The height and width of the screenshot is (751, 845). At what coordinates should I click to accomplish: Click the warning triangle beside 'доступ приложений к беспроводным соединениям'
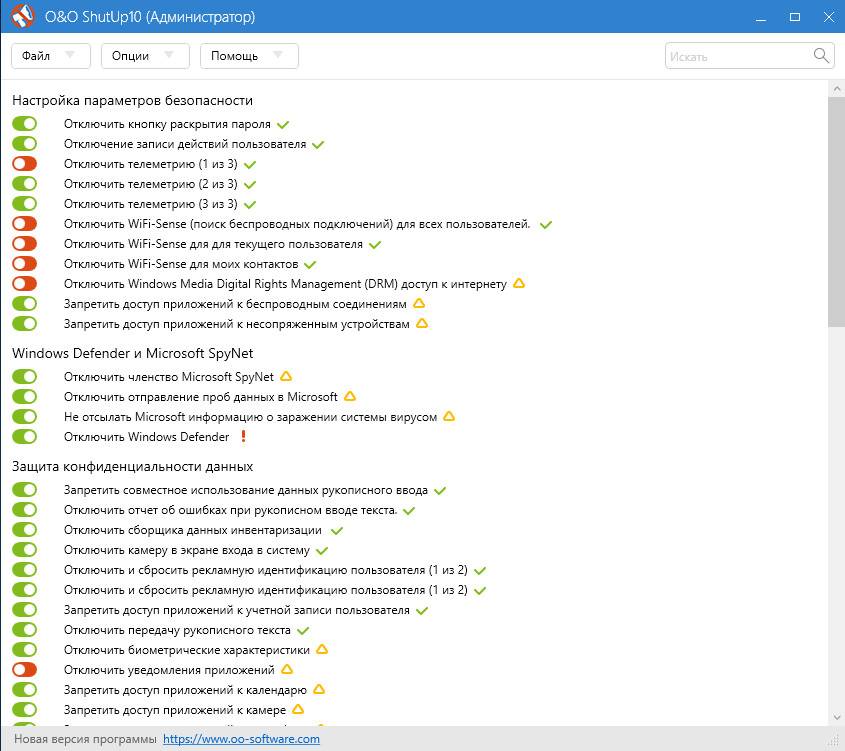pyautogui.click(x=419, y=303)
